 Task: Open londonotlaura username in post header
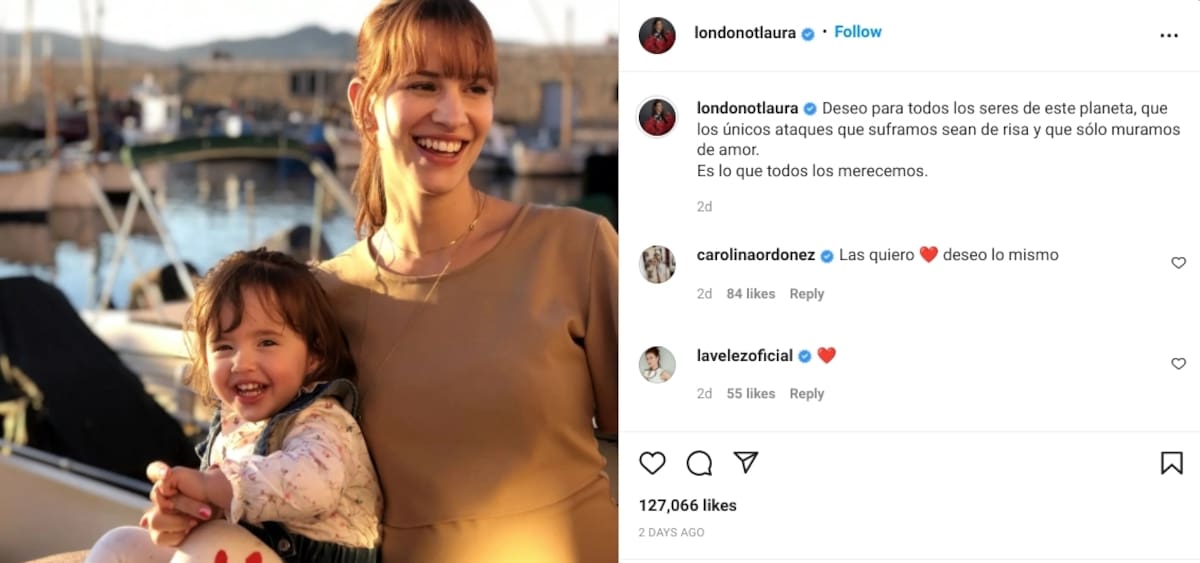click(x=744, y=33)
